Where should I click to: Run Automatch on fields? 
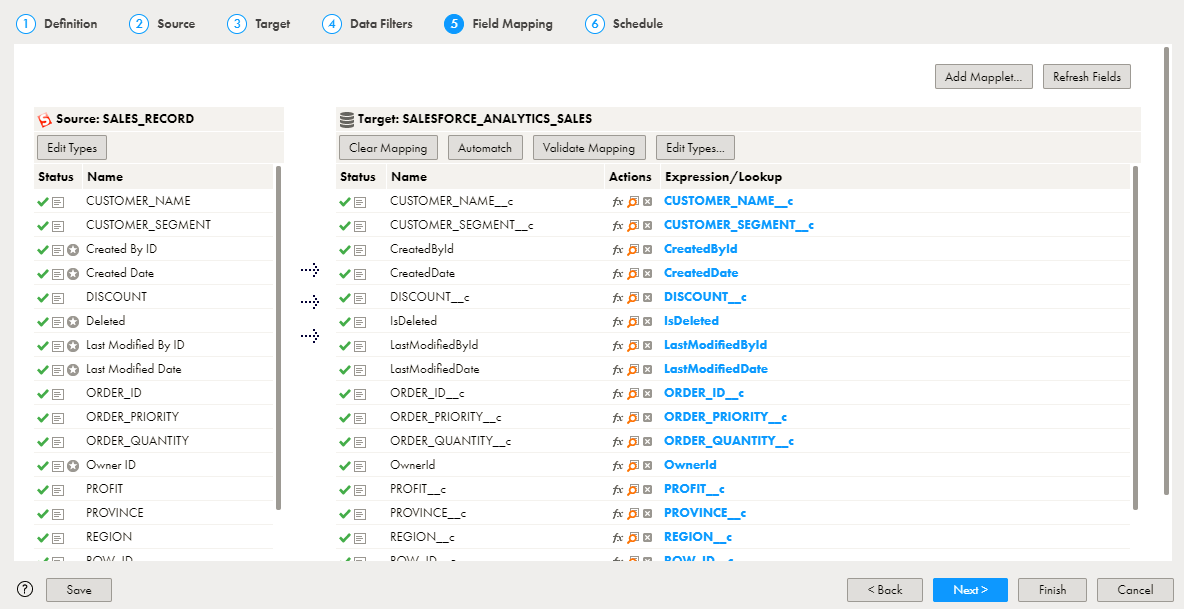pos(485,148)
